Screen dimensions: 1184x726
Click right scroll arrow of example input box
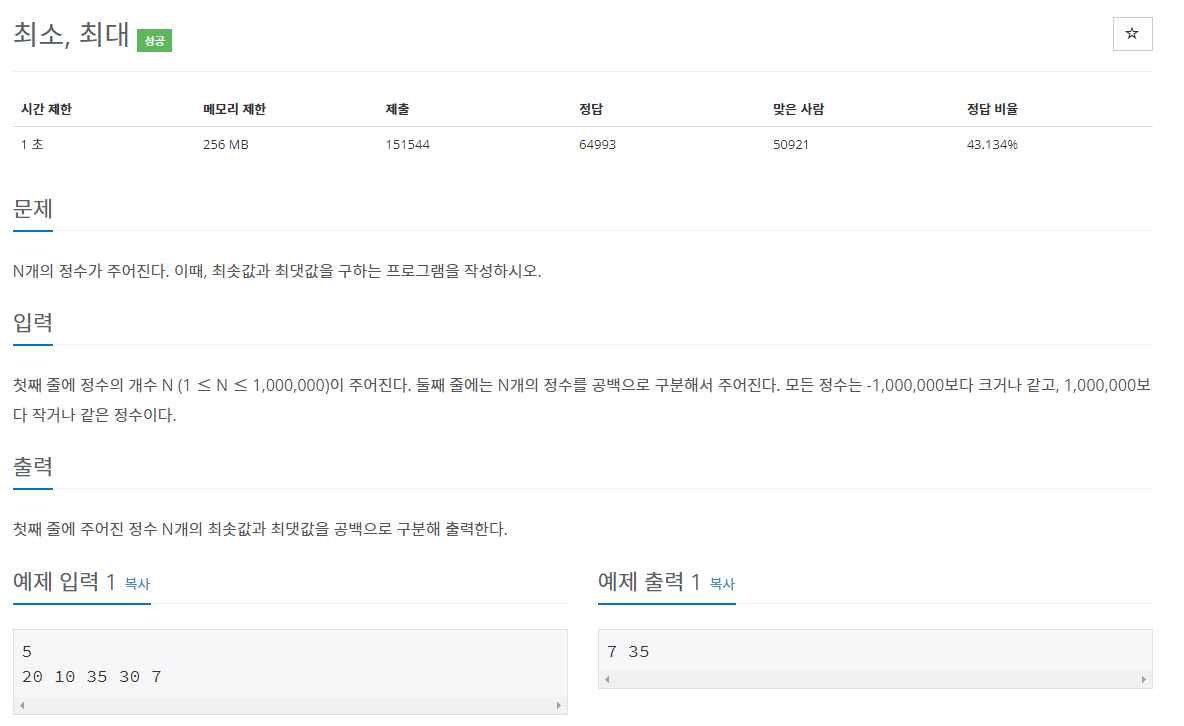559,706
